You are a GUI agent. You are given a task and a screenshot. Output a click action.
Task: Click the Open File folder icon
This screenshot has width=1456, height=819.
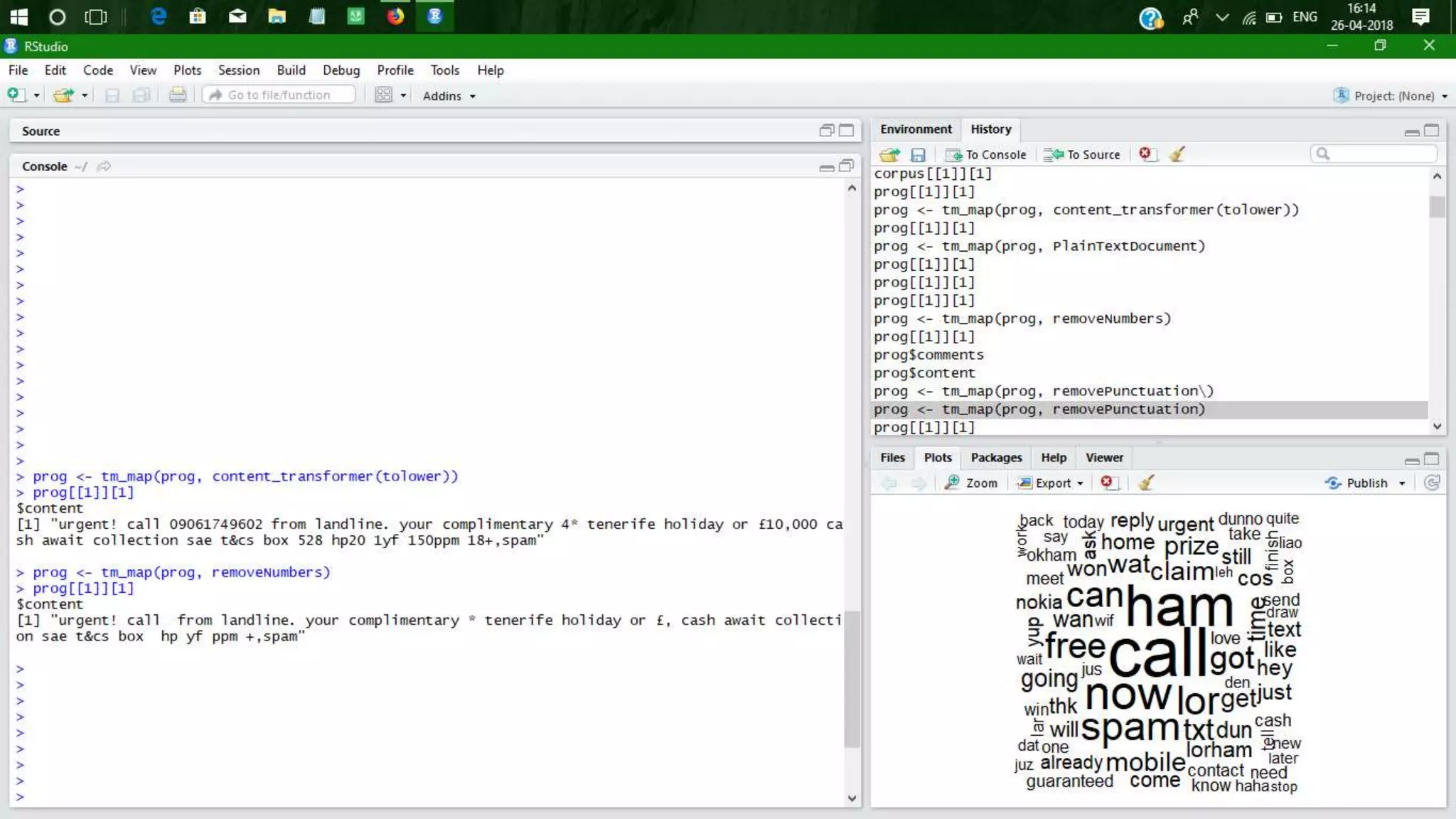point(63,95)
